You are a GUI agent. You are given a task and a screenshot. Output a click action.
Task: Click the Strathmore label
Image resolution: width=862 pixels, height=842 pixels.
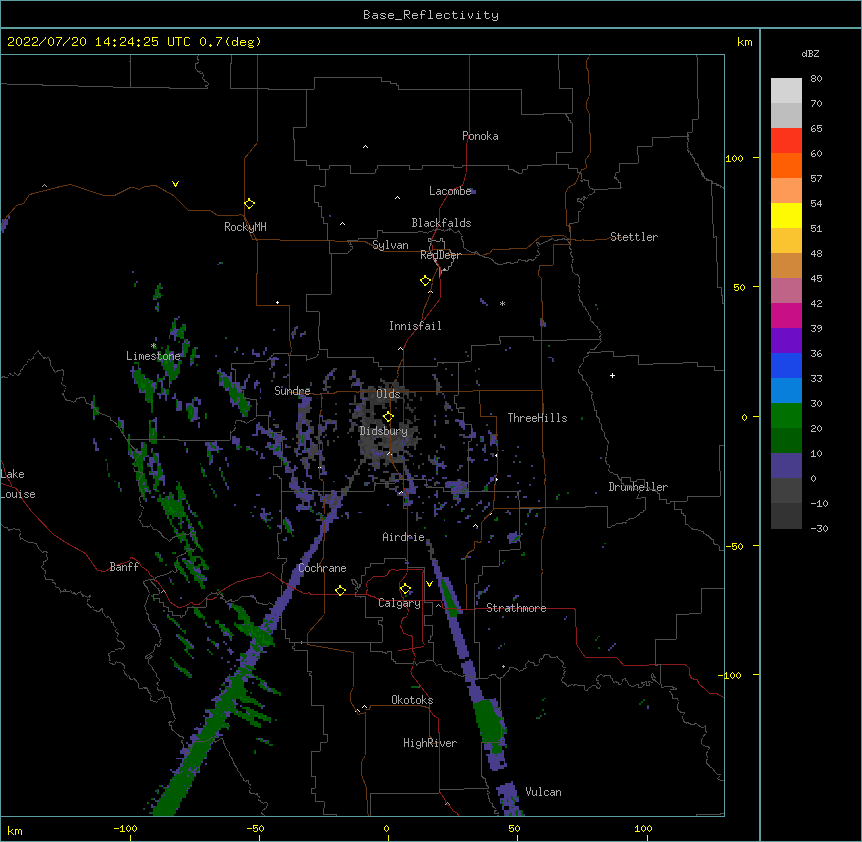(x=516, y=608)
